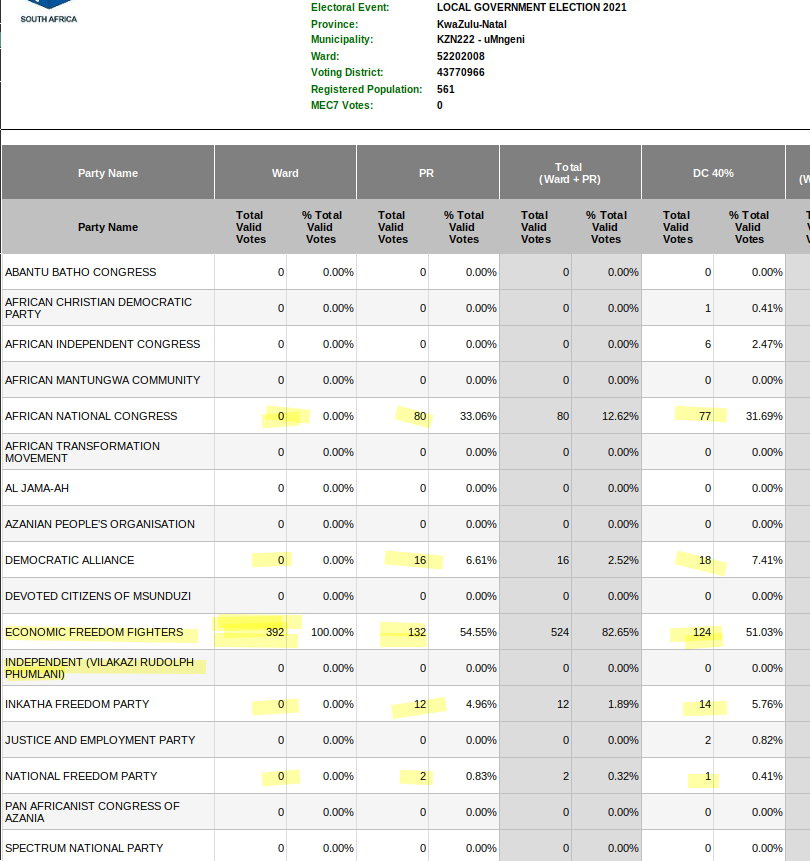Screen dimensions: 810x861
Task: Click African Christian Democratic Party DC votes '1'
Action: pos(708,308)
